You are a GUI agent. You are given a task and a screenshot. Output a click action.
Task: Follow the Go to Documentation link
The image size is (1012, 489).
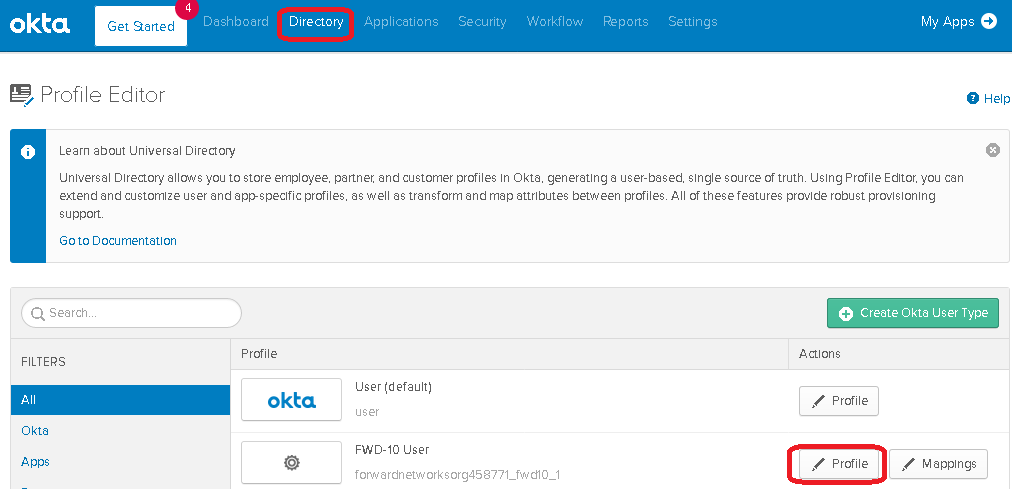pyautogui.click(x=117, y=241)
